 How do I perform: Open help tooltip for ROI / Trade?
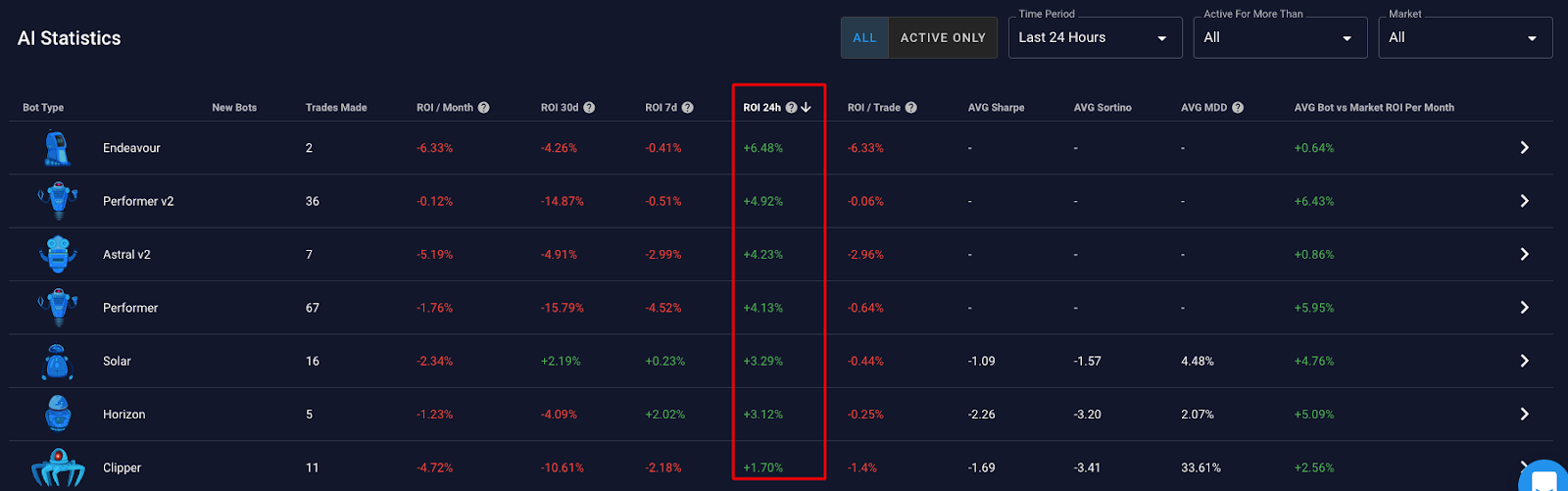(x=910, y=108)
